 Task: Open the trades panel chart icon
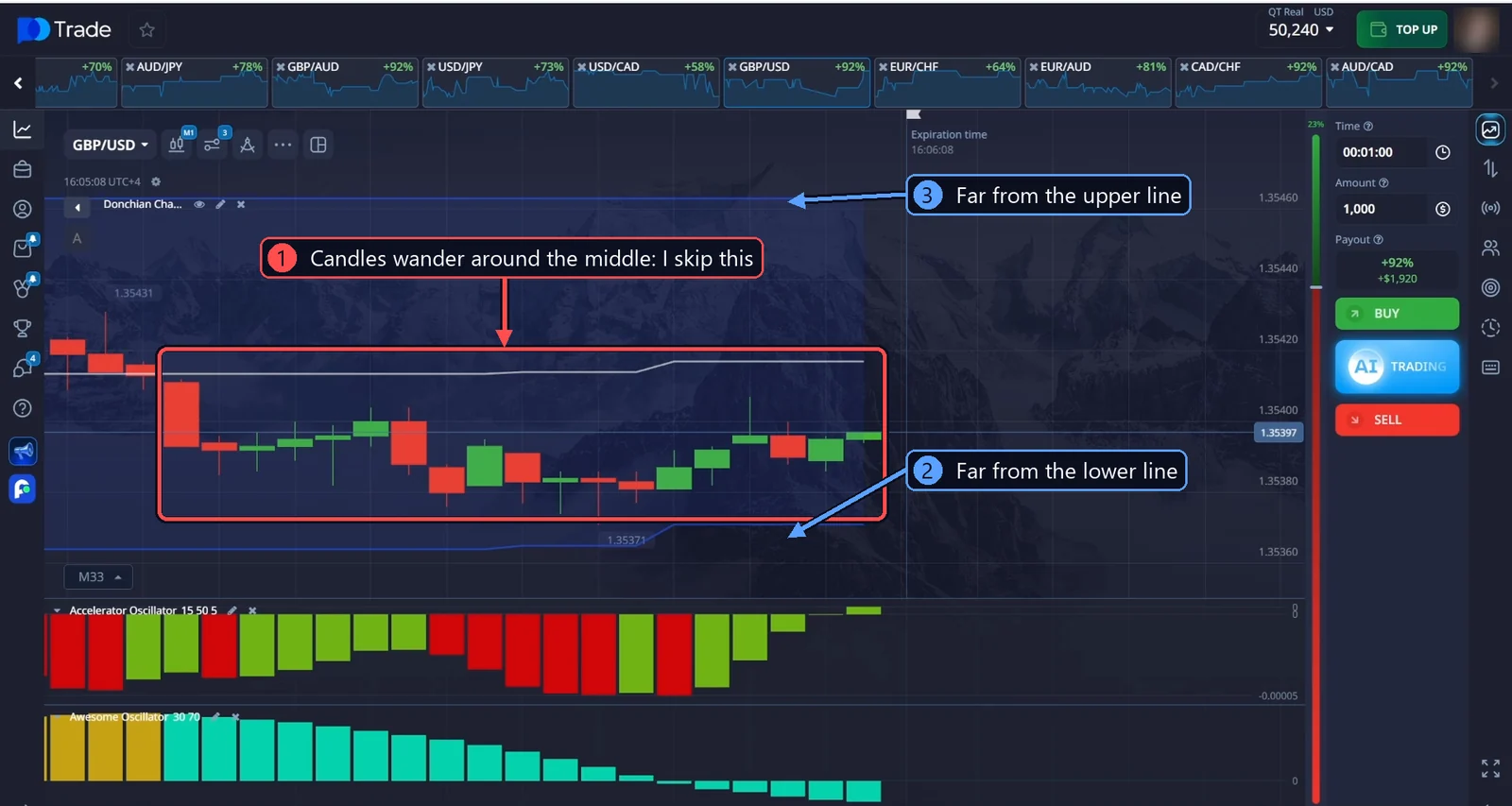pos(1490,129)
